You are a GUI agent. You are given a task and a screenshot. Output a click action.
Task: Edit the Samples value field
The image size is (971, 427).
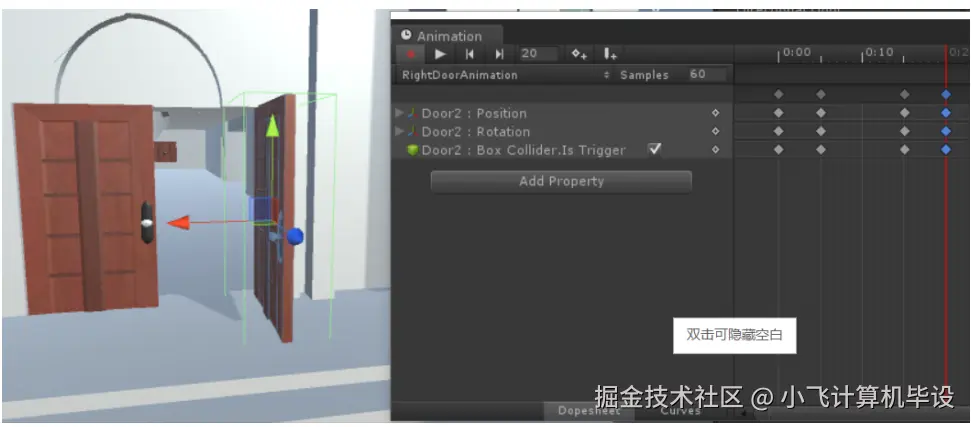click(x=707, y=74)
